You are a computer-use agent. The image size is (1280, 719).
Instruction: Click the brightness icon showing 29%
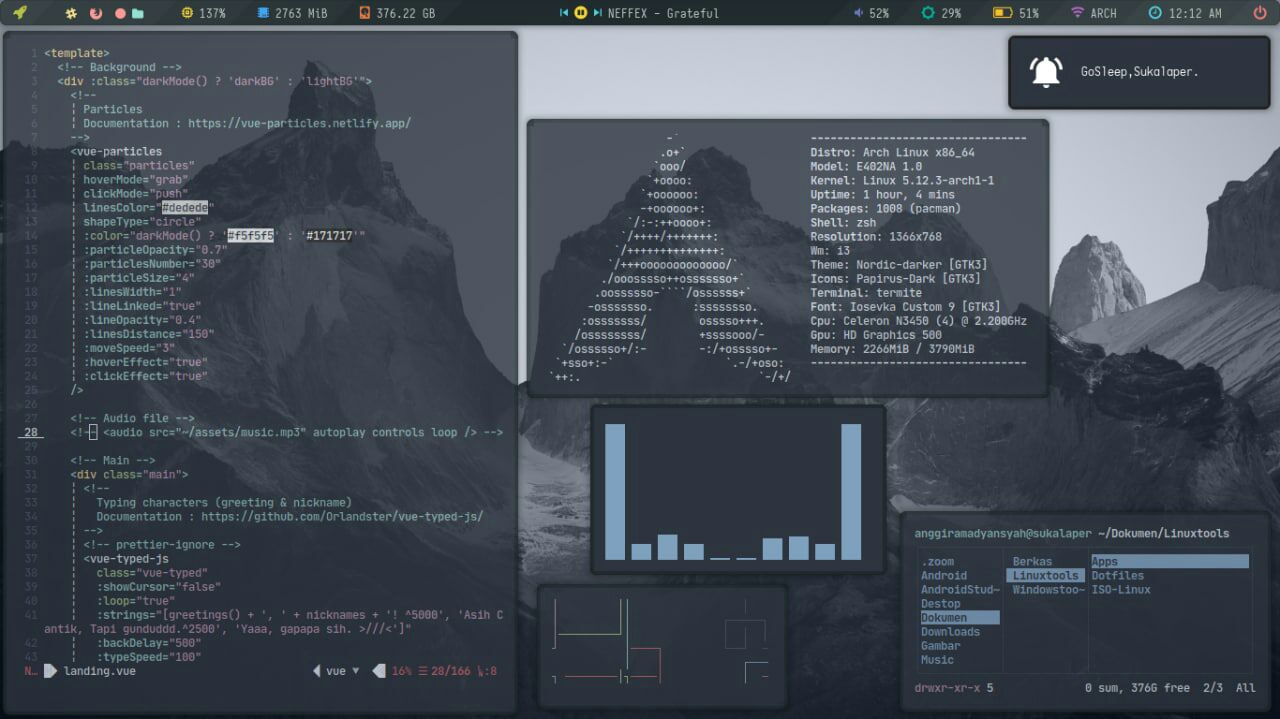click(928, 14)
